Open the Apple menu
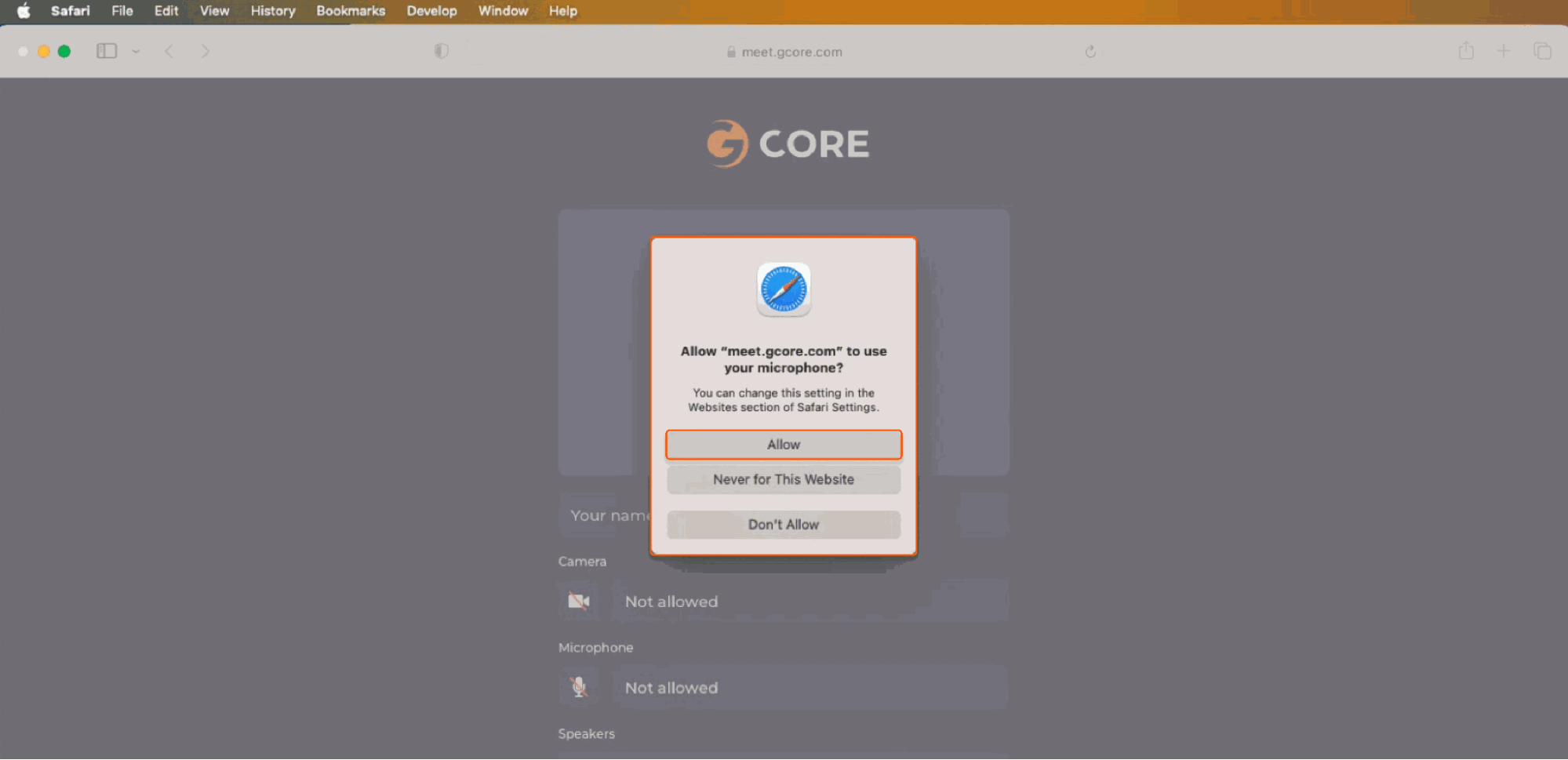The height and width of the screenshot is (760, 1568). point(24,11)
